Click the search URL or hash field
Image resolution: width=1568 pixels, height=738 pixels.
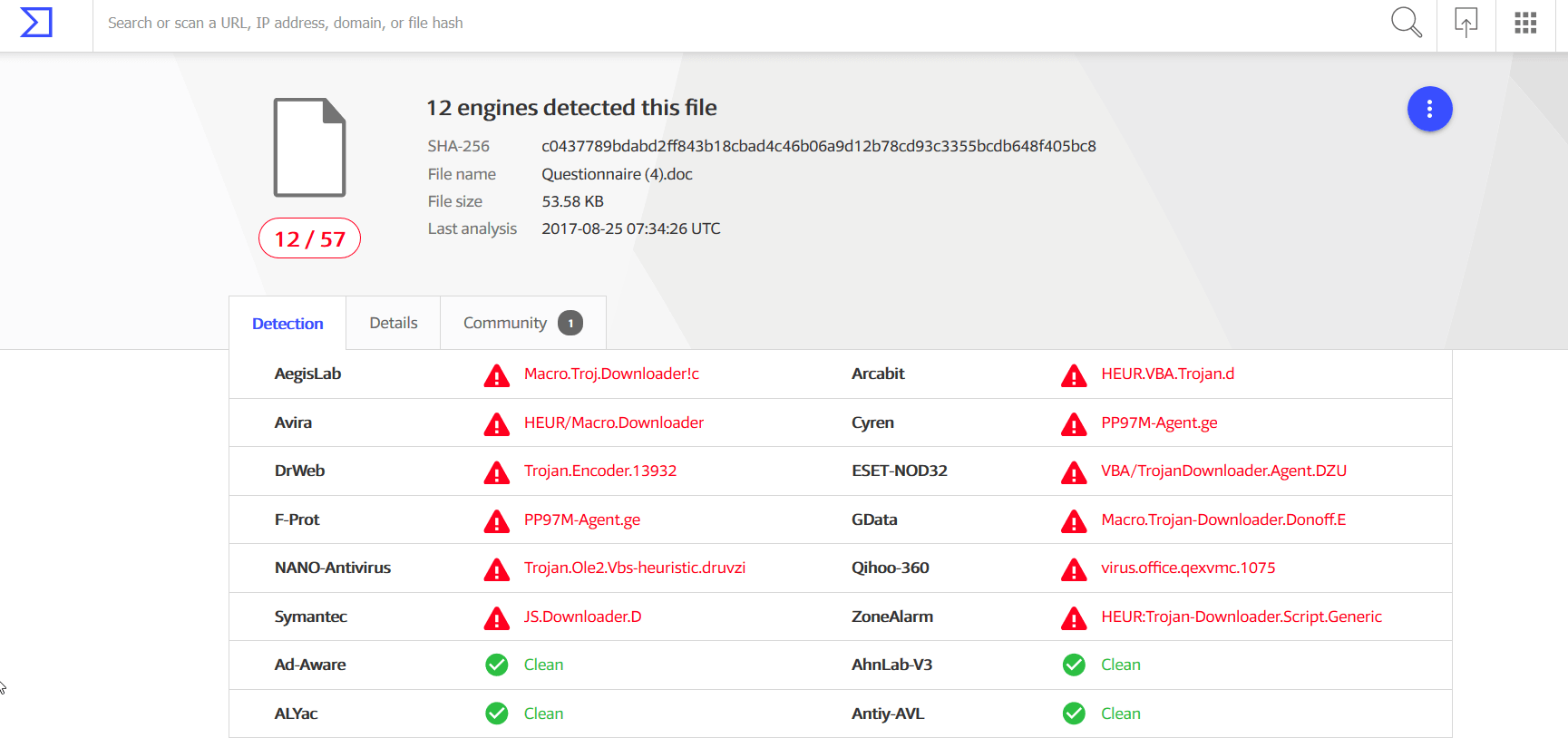coord(635,23)
